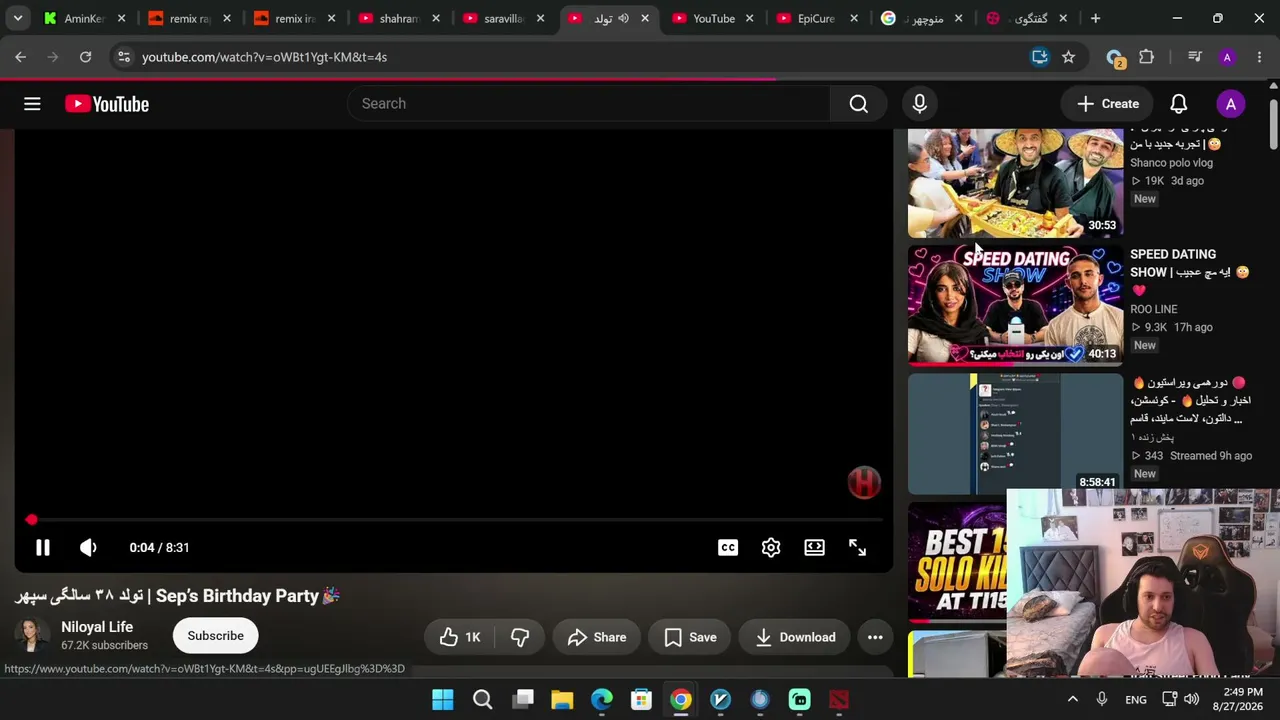Open Microsoft Store from the taskbar
The image size is (1280, 720).
[x=641, y=699]
